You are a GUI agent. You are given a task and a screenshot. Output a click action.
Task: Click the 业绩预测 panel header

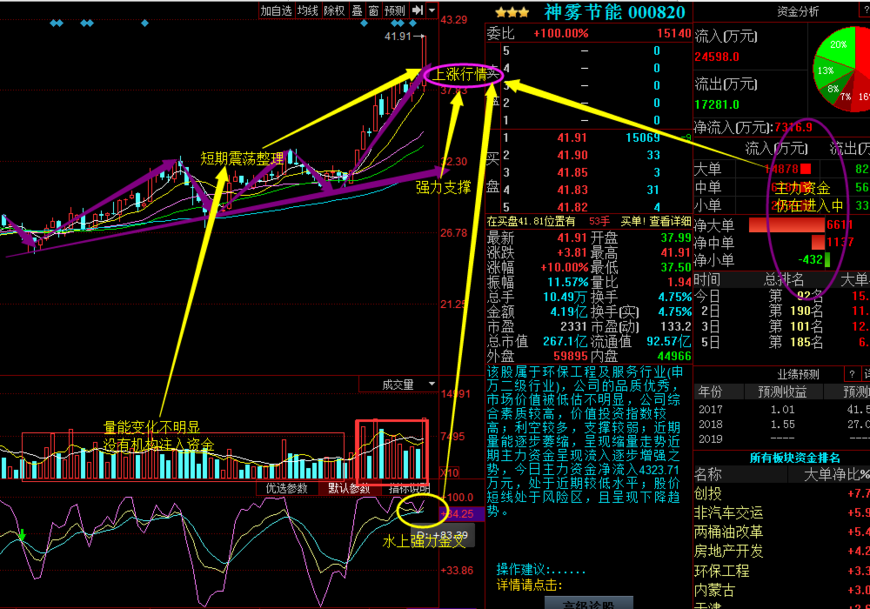(798, 374)
